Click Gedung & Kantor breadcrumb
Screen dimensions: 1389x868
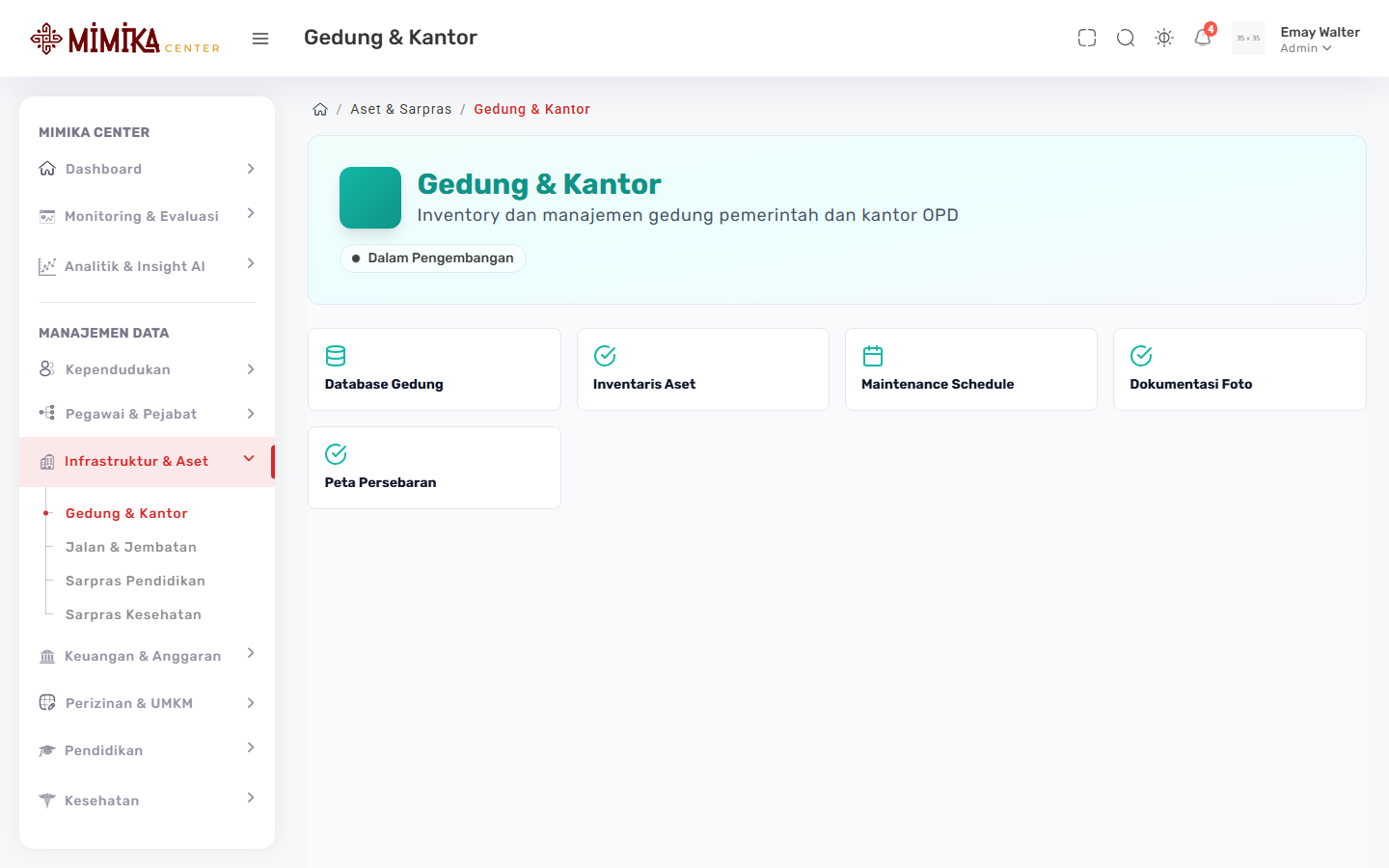[531, 109]
